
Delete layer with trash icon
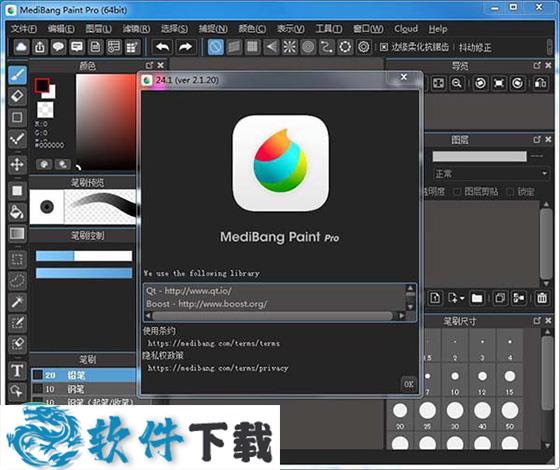pos(542,298)
